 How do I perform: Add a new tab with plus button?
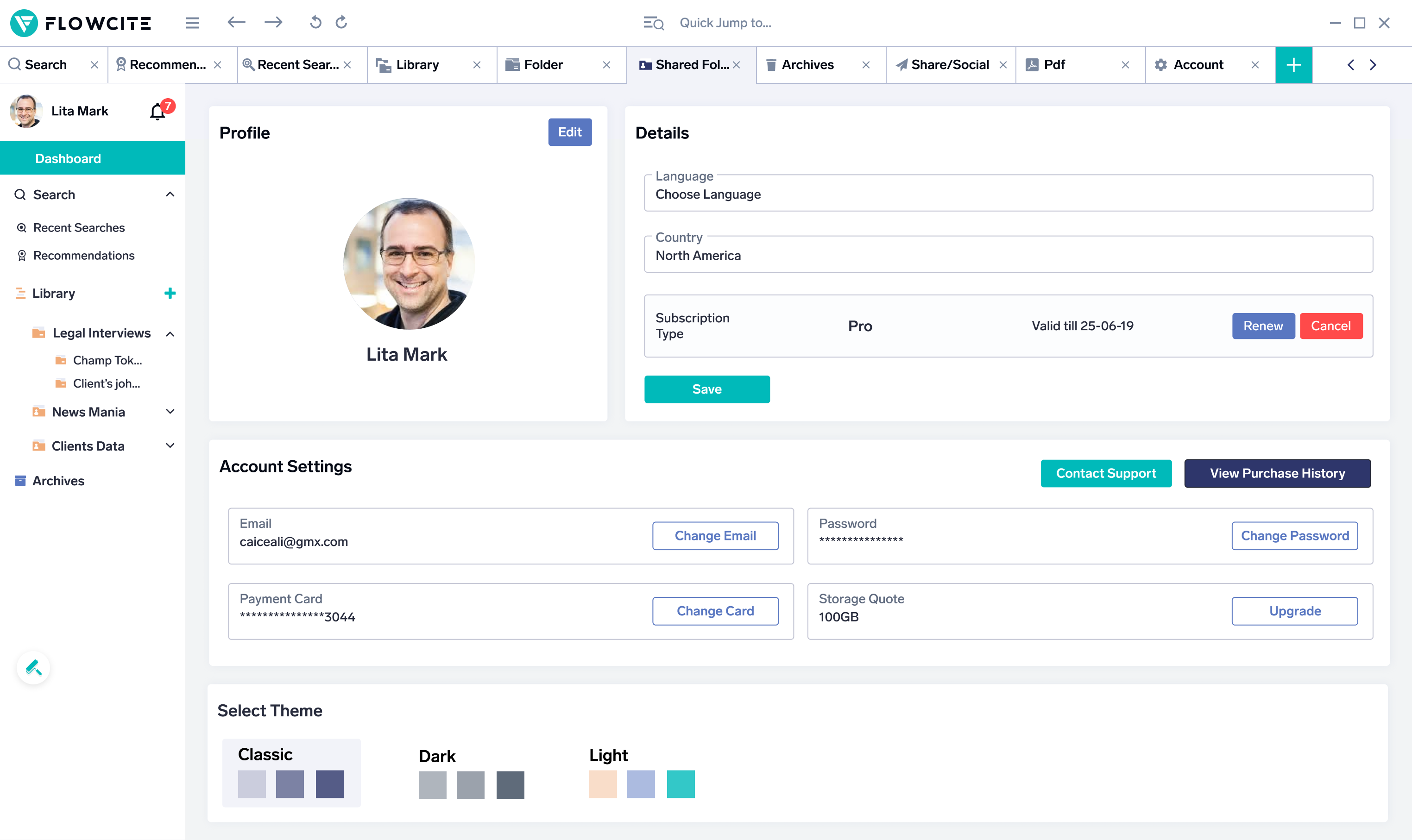tap(1293, 65)
